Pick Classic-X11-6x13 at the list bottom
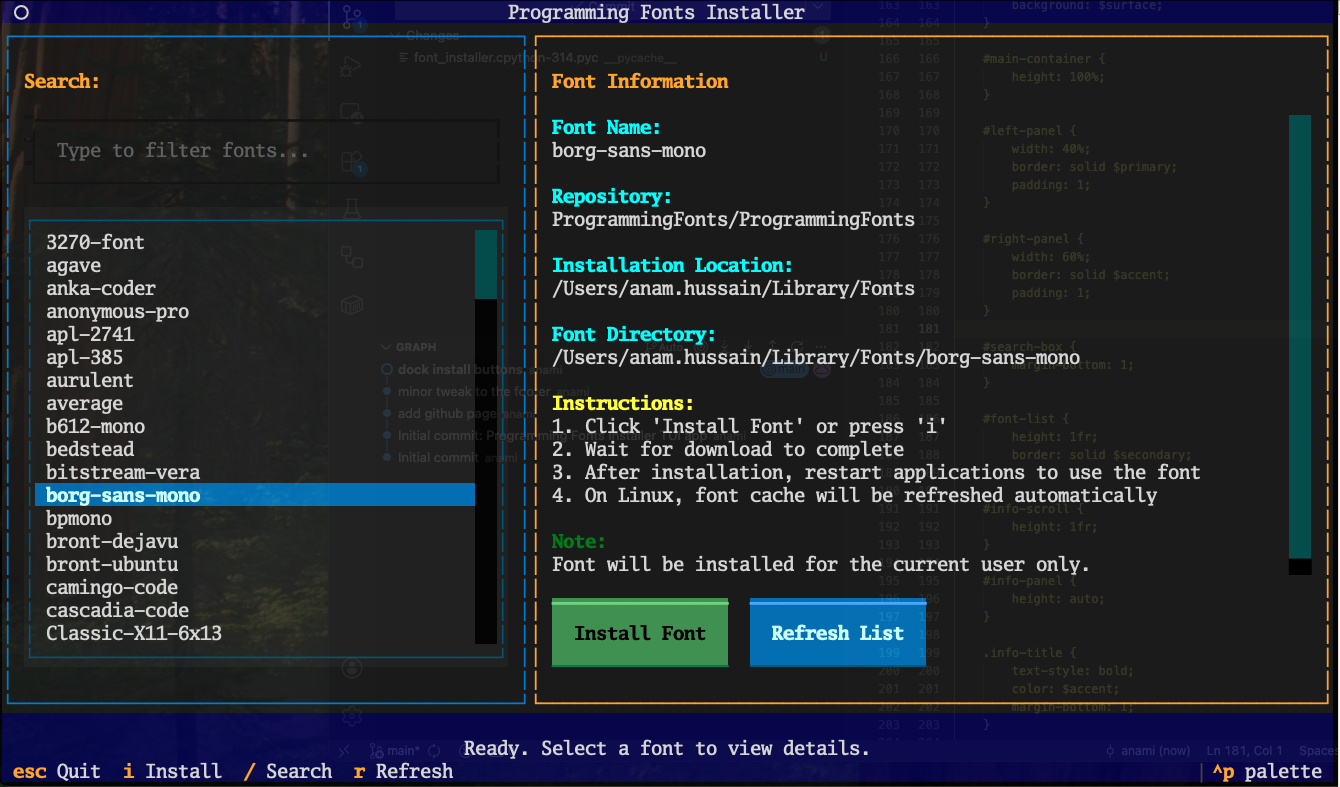The height and width of the screenshot is (787, 1340). coord(134,633)
